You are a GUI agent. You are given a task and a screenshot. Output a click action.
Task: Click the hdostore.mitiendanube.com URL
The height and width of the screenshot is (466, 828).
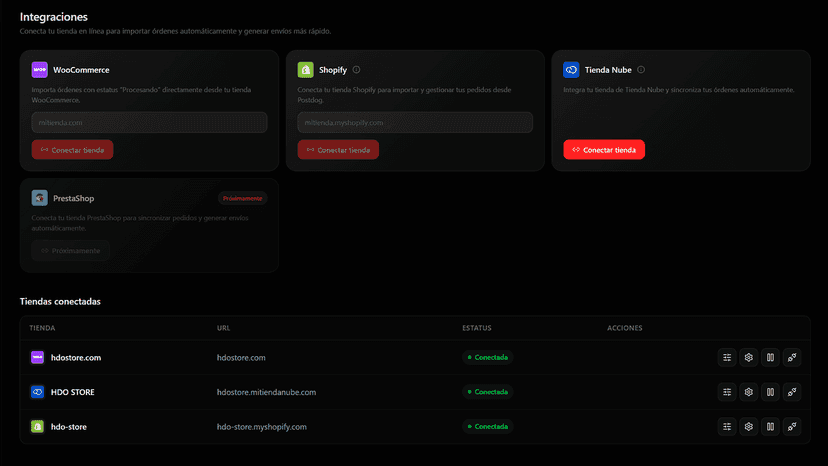click(266, 392)
